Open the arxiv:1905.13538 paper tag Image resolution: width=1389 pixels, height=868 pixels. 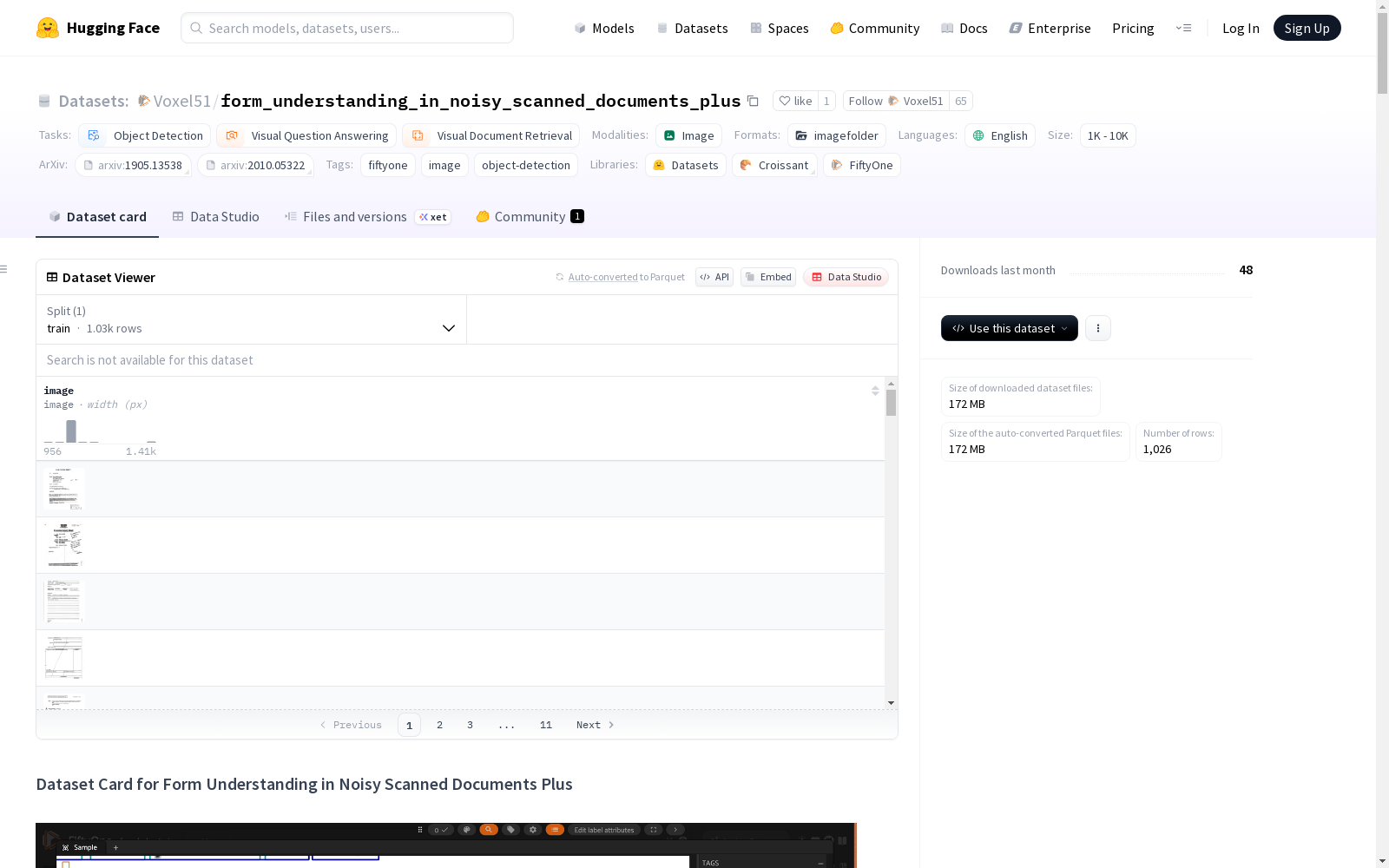(x=133, y=165)
